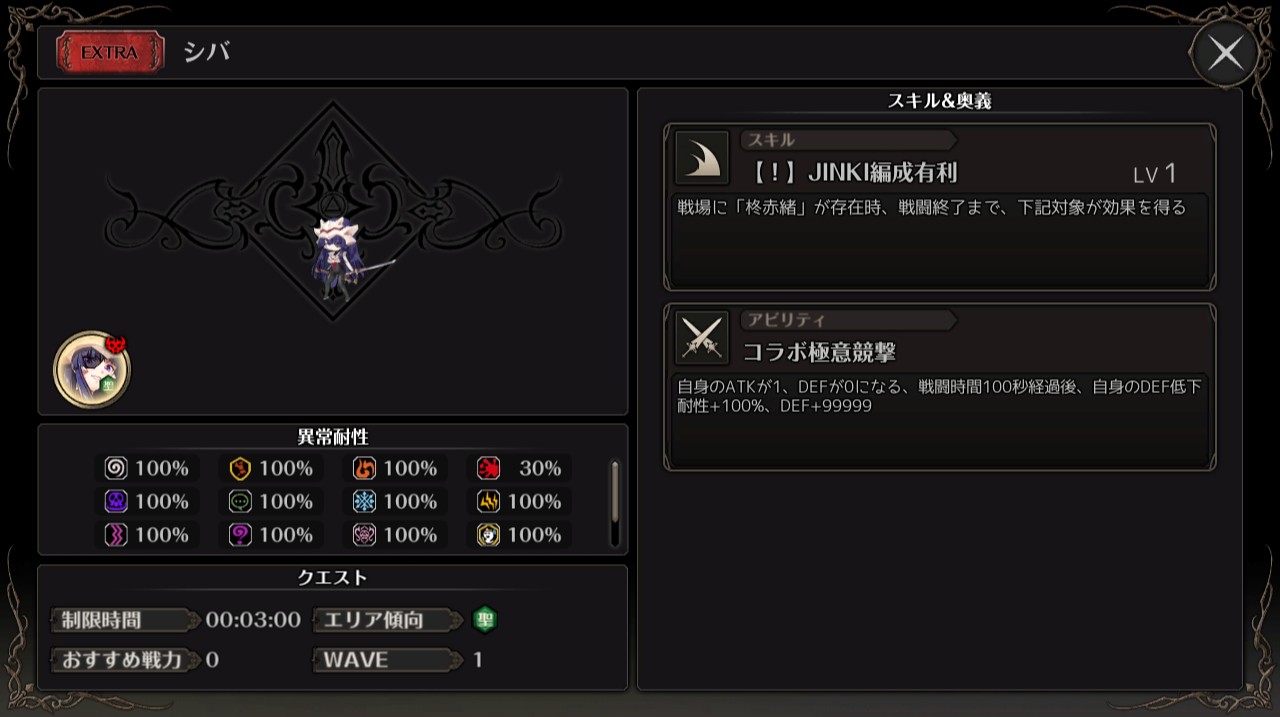Open the JINKI編成有利 skill panel
1280x717 pixels.
click(x=940, y=207)
